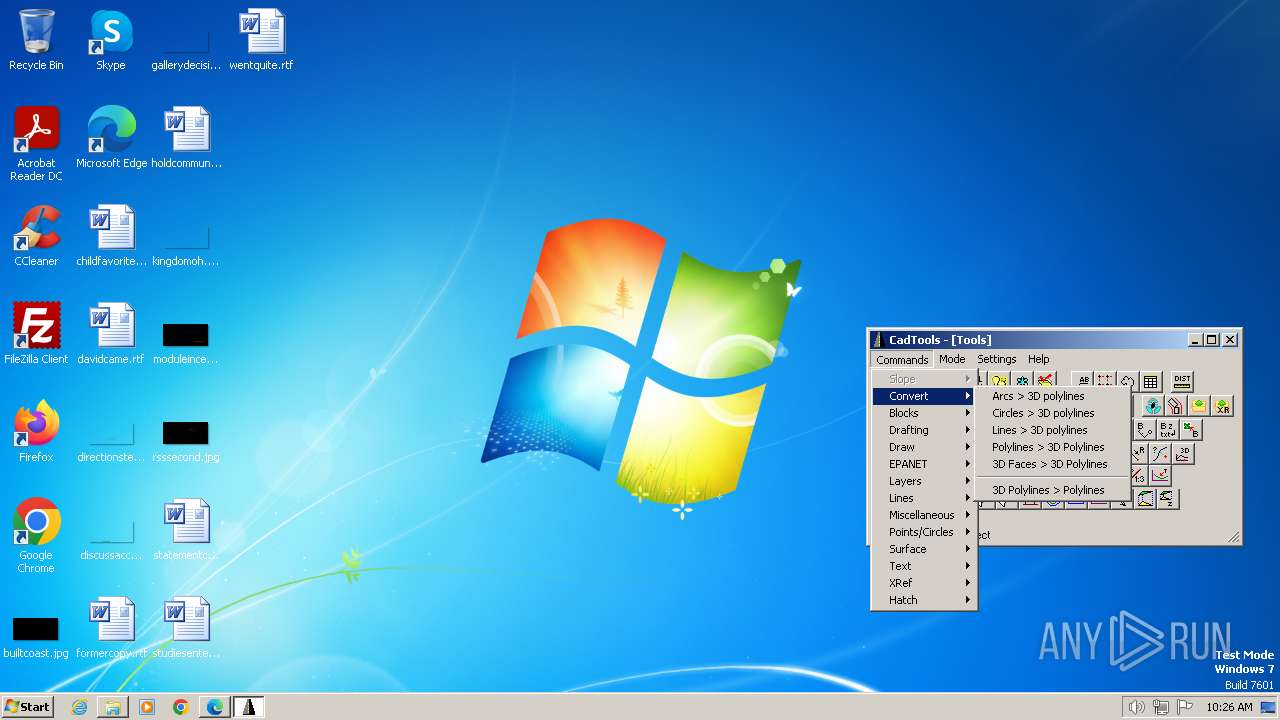
Task: Expand the Text submenu
Action: pos(924,566)
